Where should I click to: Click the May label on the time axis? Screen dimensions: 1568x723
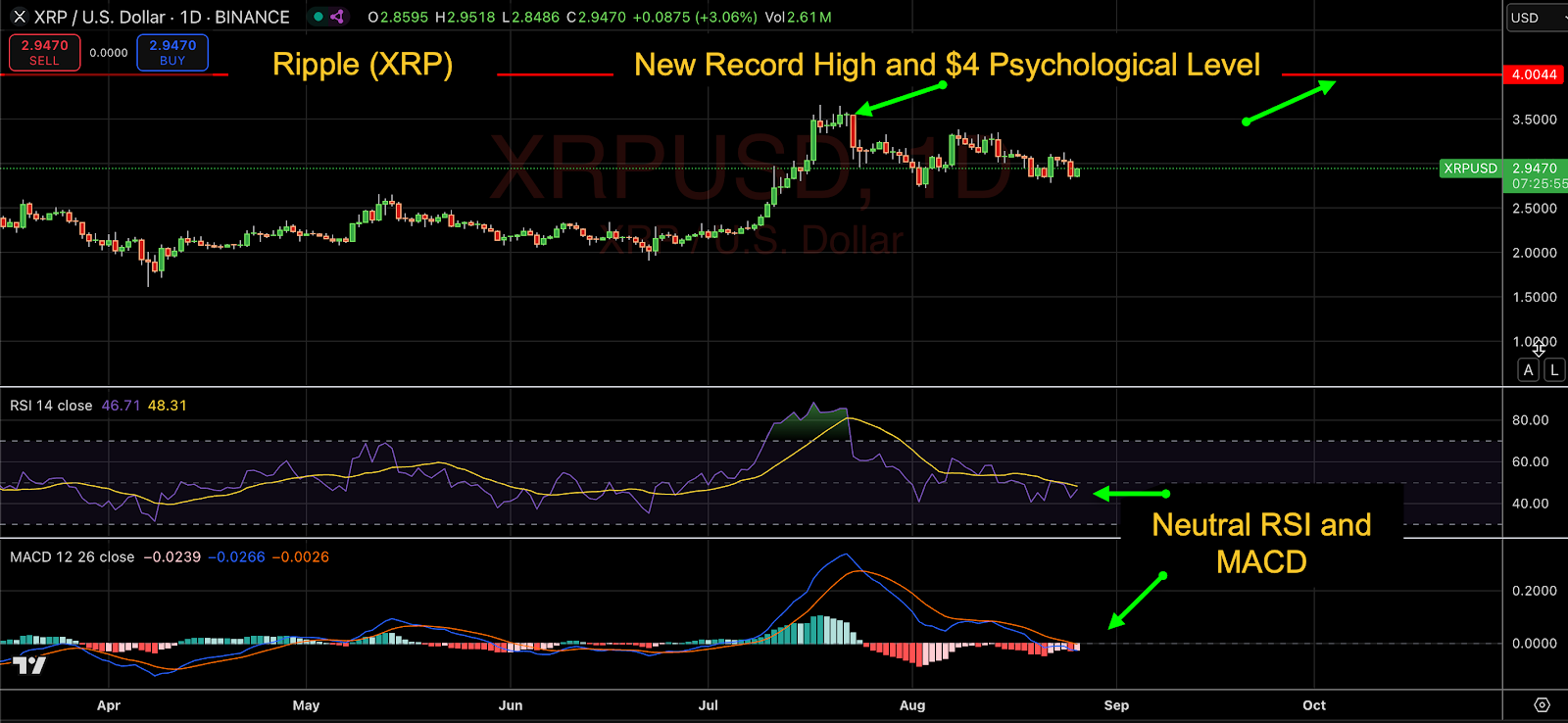click(306, 705)
